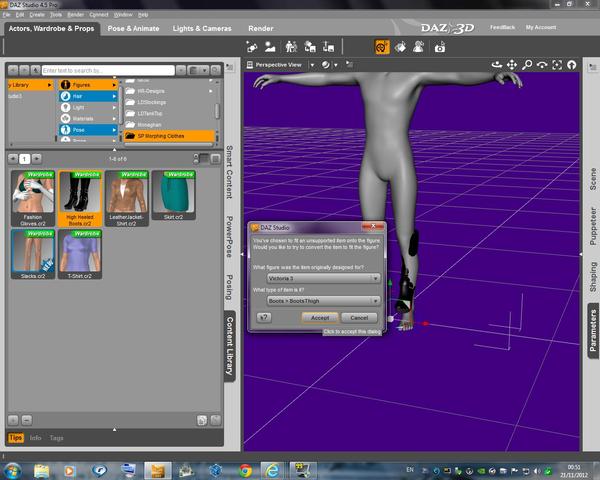Open the view mode dropdown next to the search field
The width and height of the screenshot is (600, 480).
199,70
